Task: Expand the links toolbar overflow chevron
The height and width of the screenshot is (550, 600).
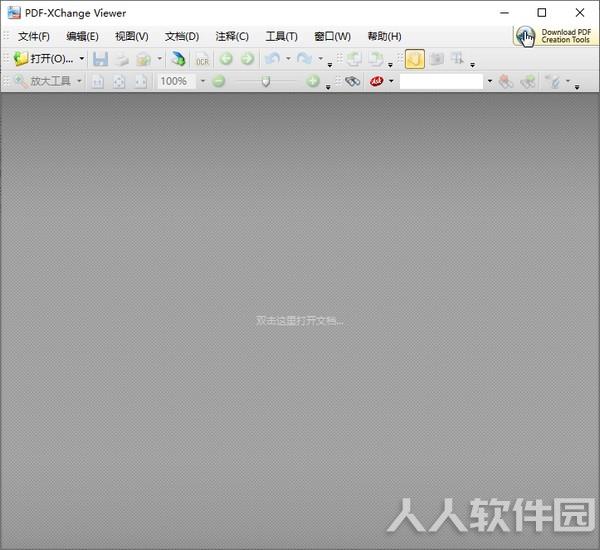Action: [577, 88]
